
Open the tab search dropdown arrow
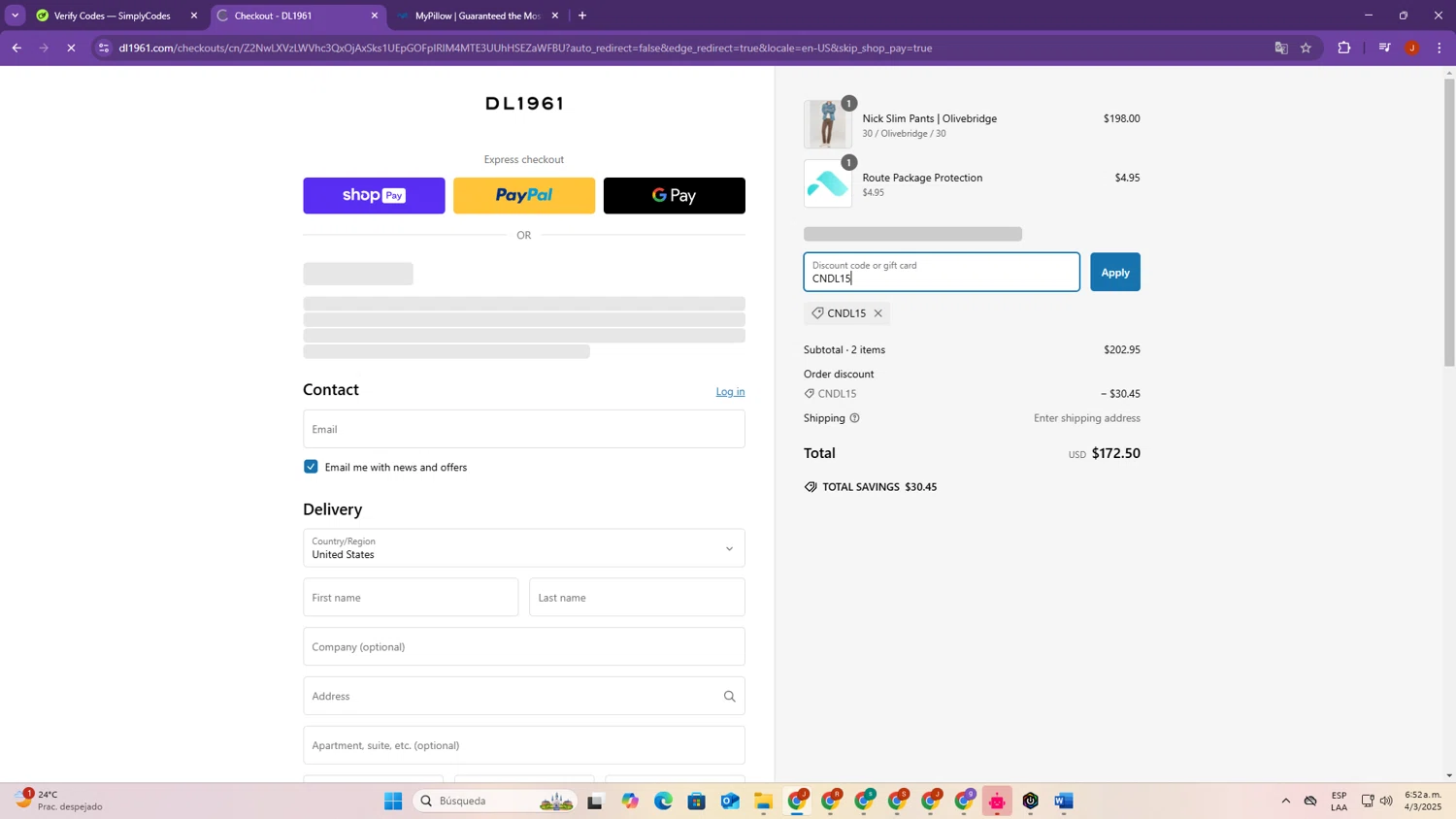click(x=15, y=16)
